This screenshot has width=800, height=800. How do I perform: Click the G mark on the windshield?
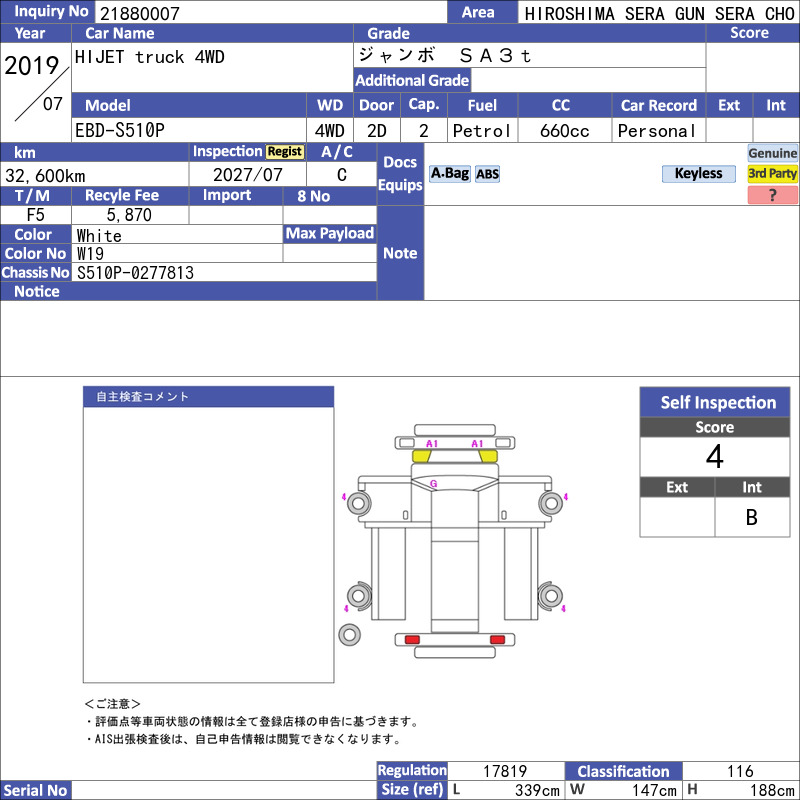click(x=433, y=484)
